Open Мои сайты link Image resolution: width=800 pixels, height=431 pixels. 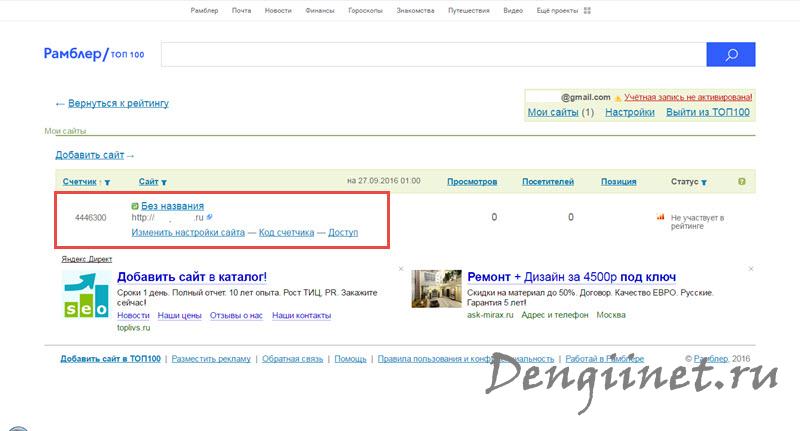553,112
